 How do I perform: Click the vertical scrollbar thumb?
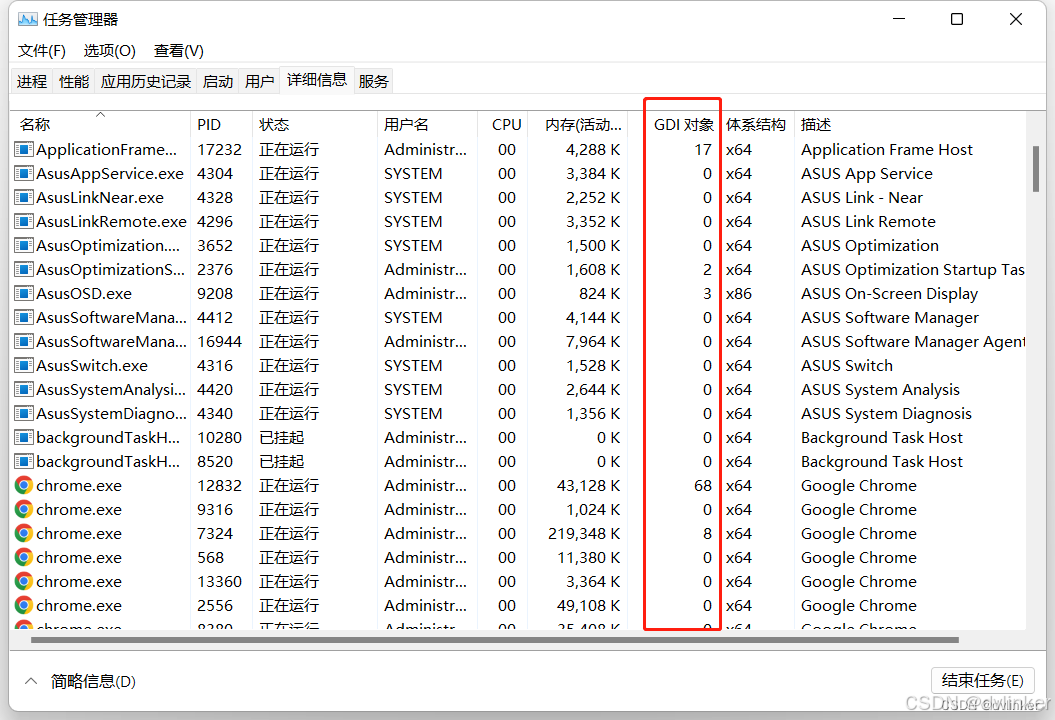point(1036,169)
